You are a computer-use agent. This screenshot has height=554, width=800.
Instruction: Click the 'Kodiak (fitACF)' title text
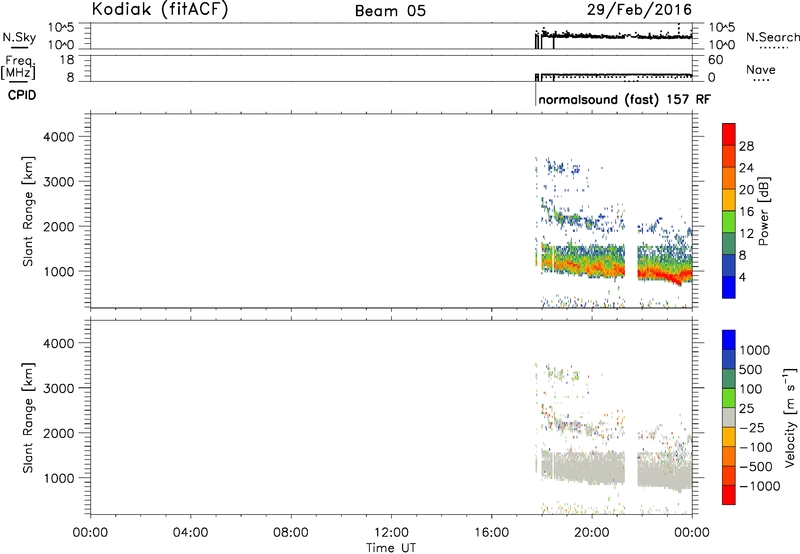tap(160, 9)
